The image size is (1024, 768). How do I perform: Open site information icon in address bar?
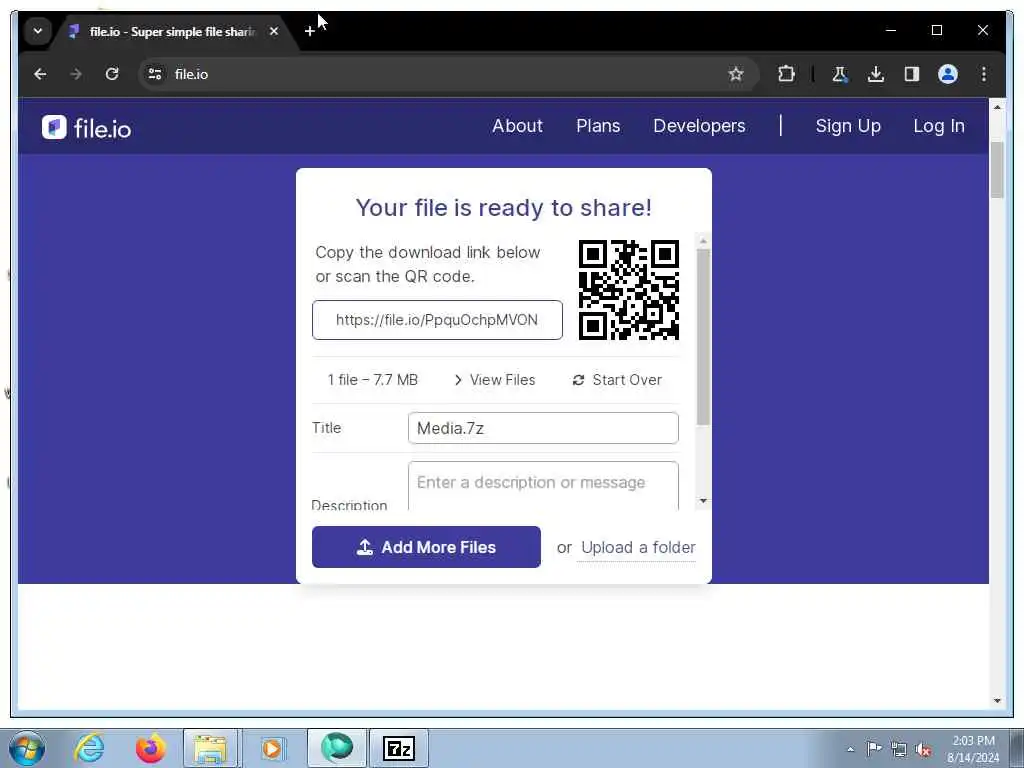(155, 74)
